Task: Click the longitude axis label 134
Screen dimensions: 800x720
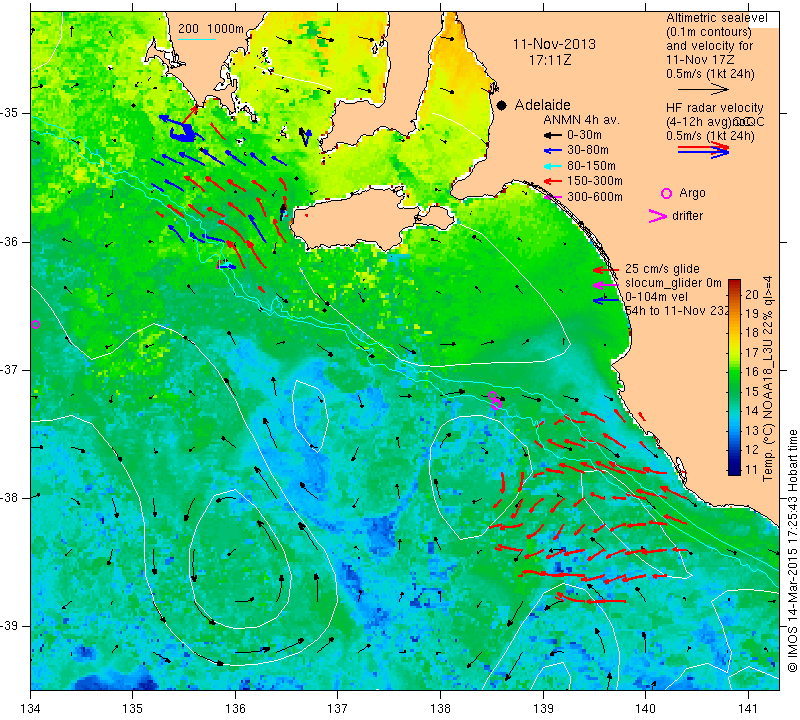Action: tap(31, 708)
